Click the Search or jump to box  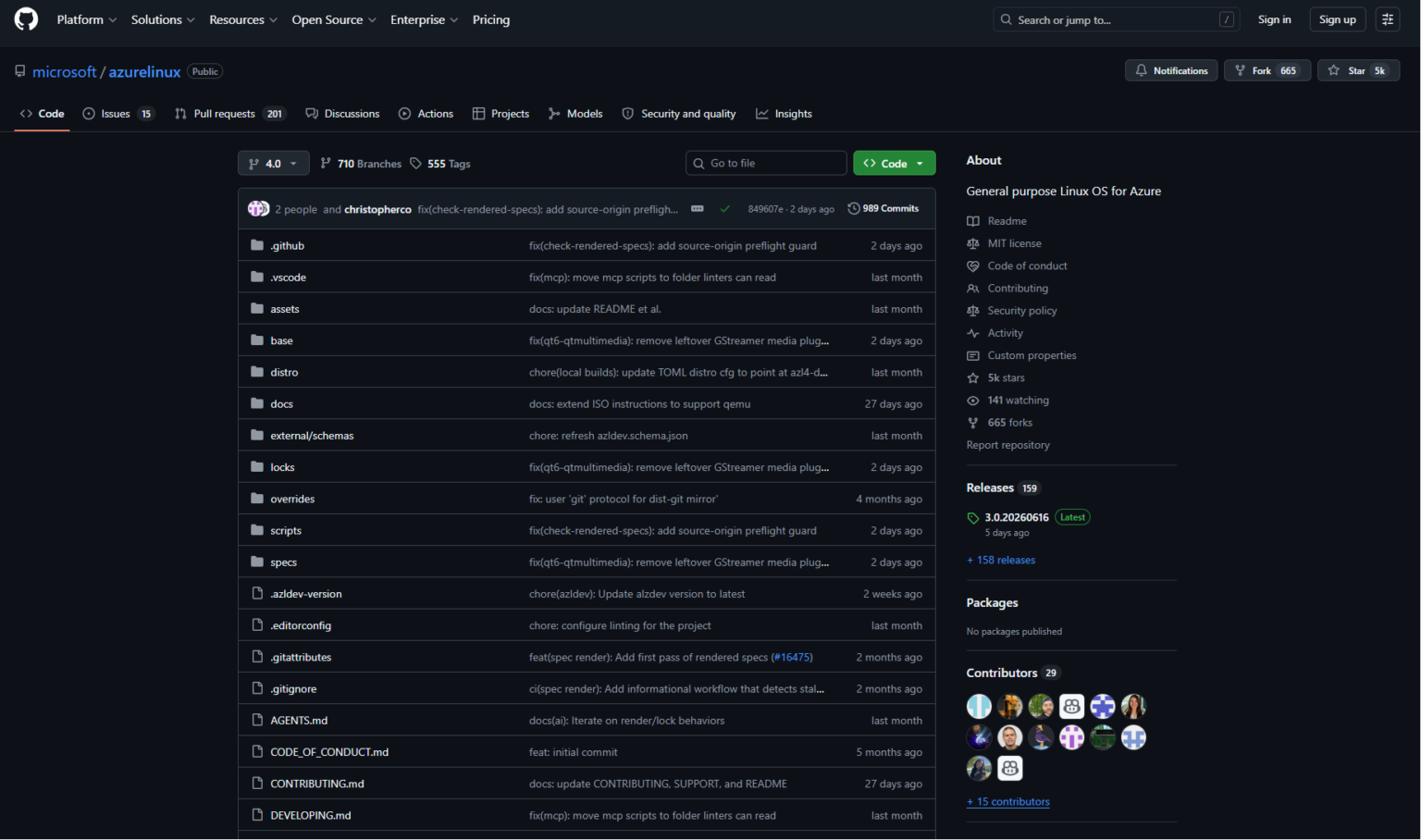pyautogui.click(x=1117, y=19)
